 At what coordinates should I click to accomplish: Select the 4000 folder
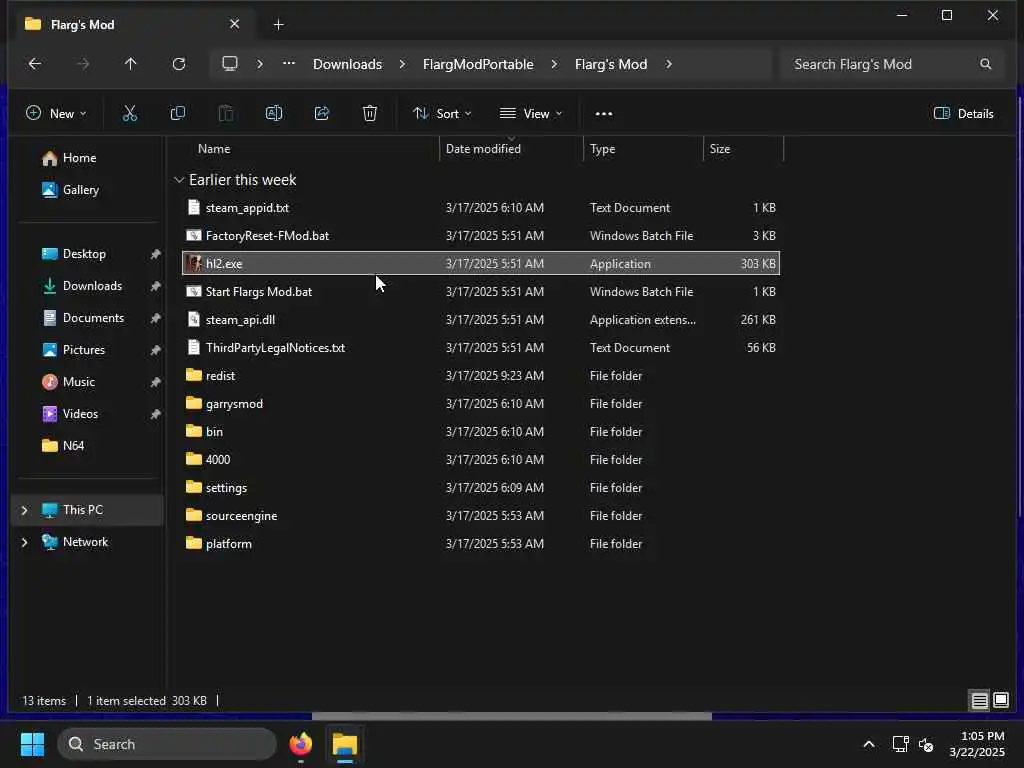click(481, 460)
